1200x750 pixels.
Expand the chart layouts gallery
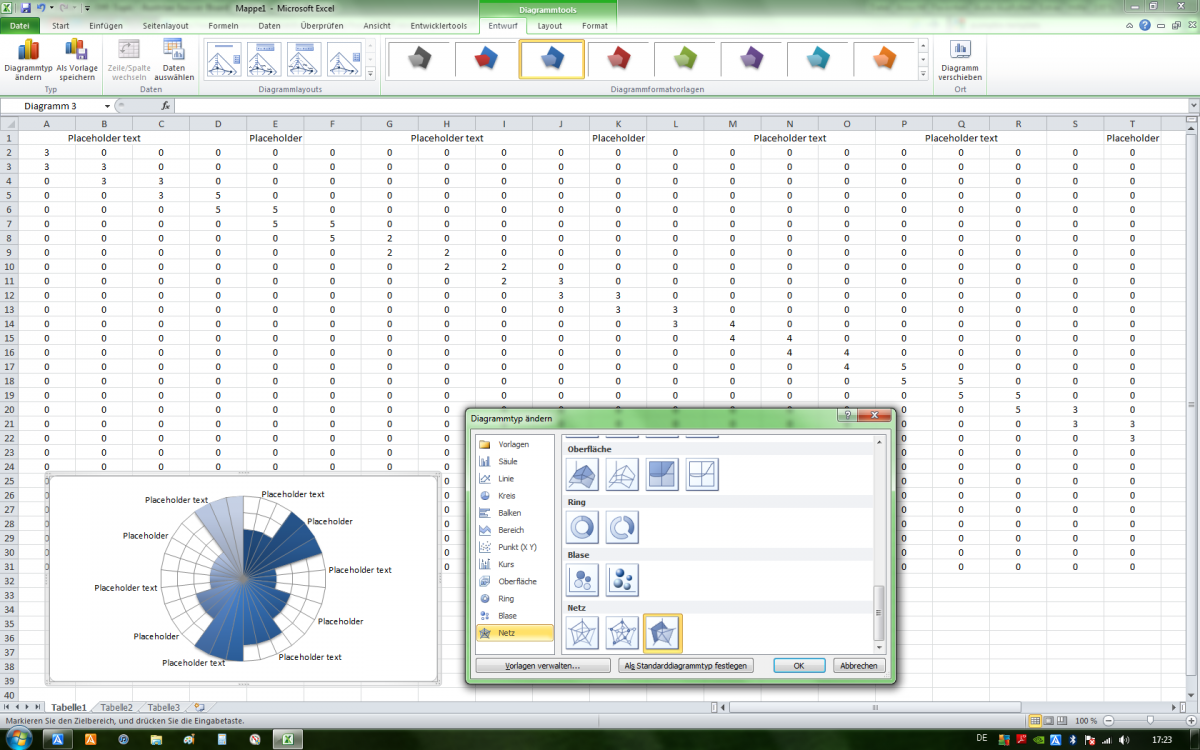click(370, 74)
